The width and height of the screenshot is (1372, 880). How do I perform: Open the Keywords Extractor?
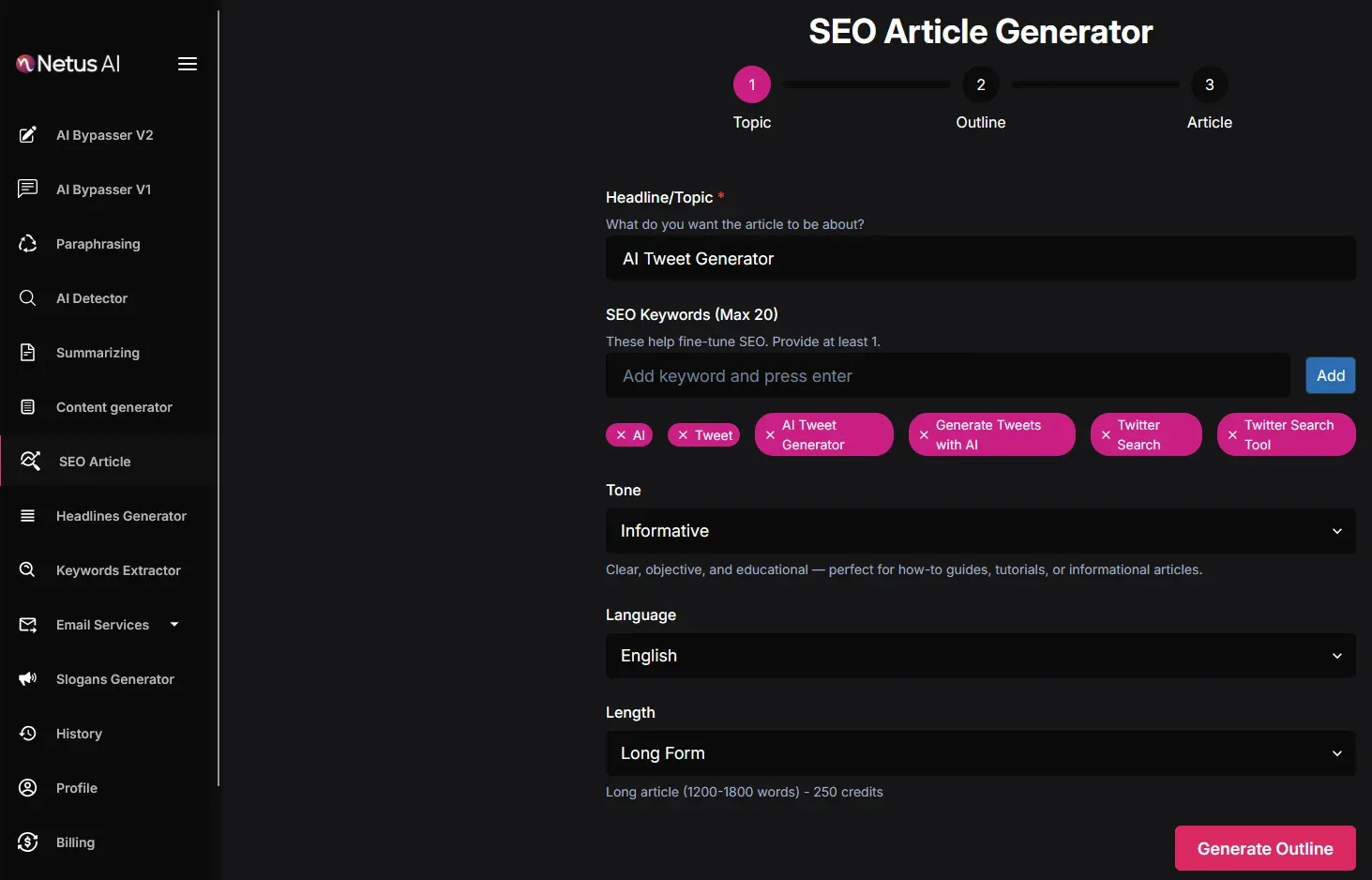pyautogui.click(x=118, y=570)
